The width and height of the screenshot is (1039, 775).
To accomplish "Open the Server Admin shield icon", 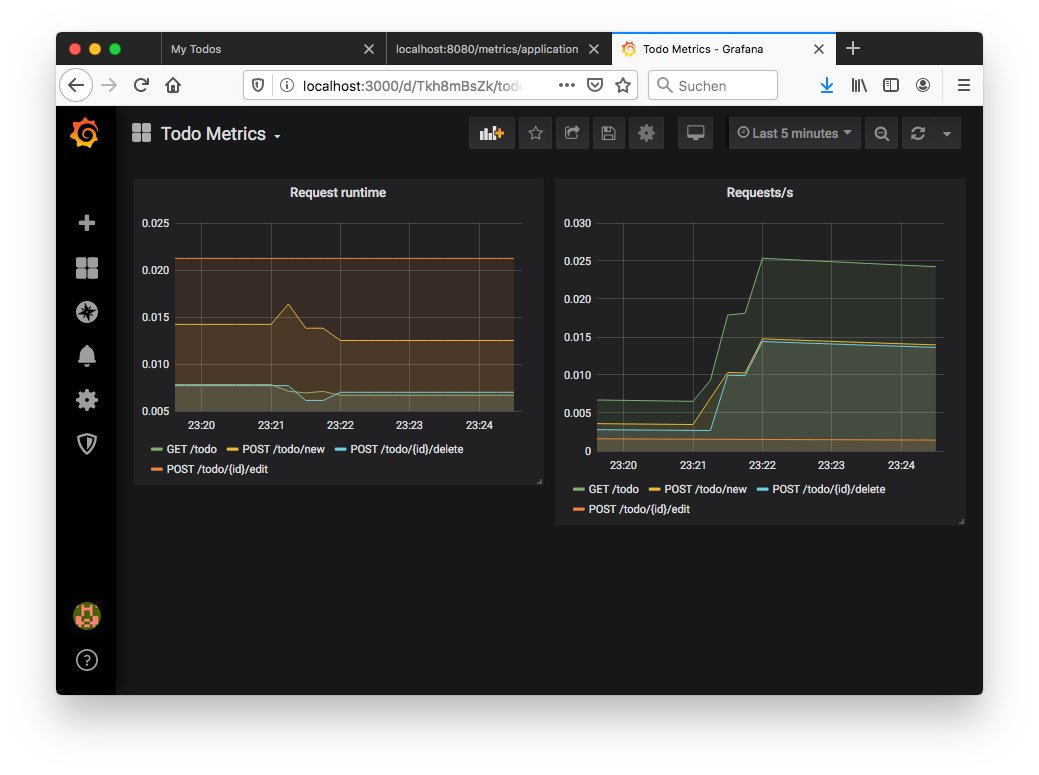I will pos(87,444).
